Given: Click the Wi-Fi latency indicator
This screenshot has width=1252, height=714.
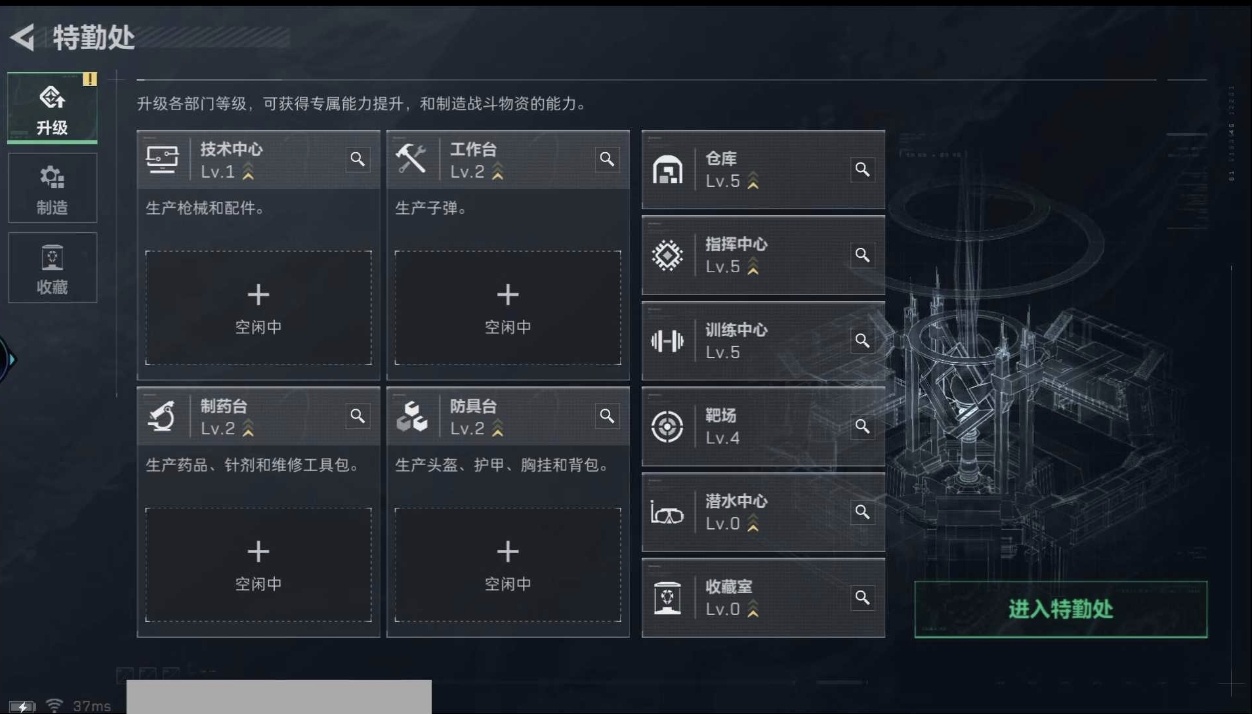Looking at the screenshot, I should [79, 706].
